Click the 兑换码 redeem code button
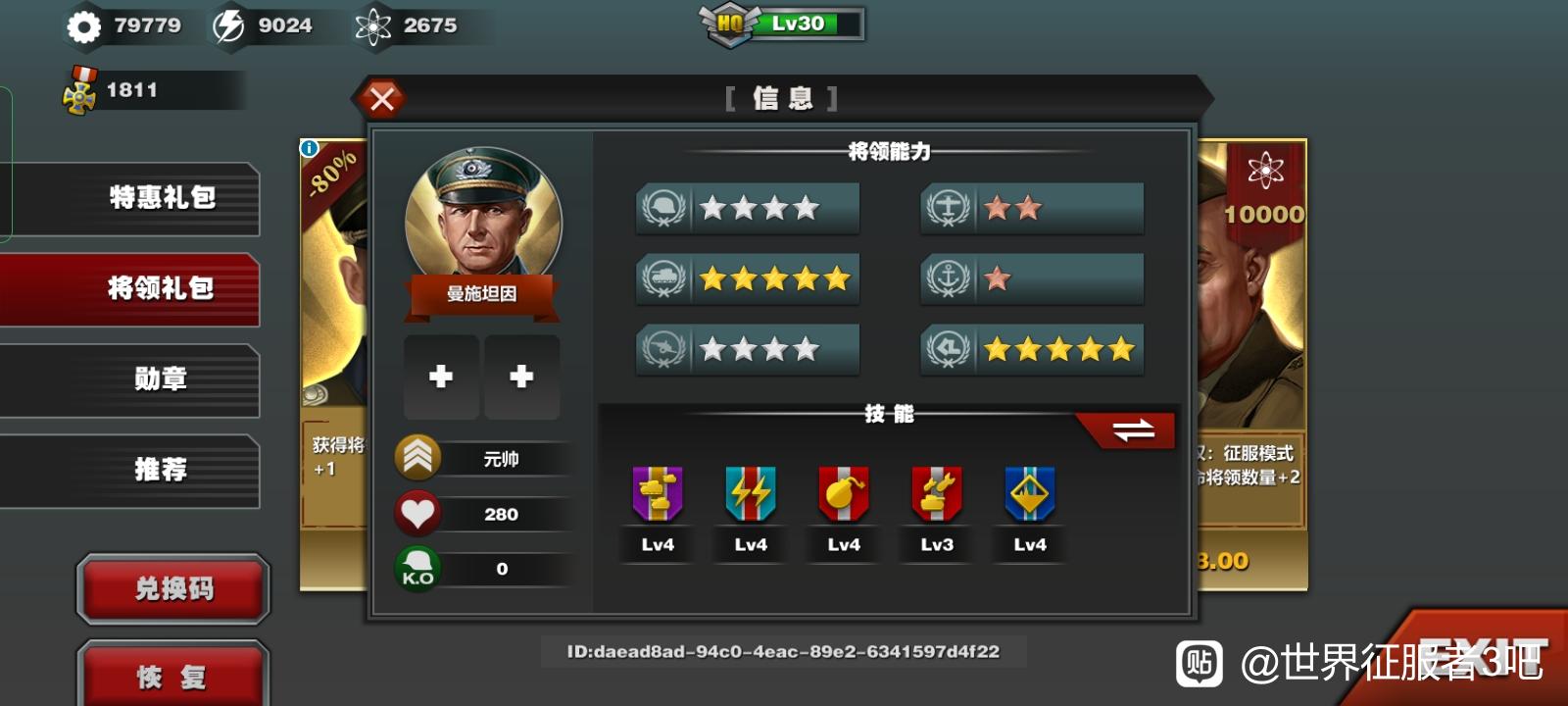This screenshot has width=1568, height=706. [173, 588]
